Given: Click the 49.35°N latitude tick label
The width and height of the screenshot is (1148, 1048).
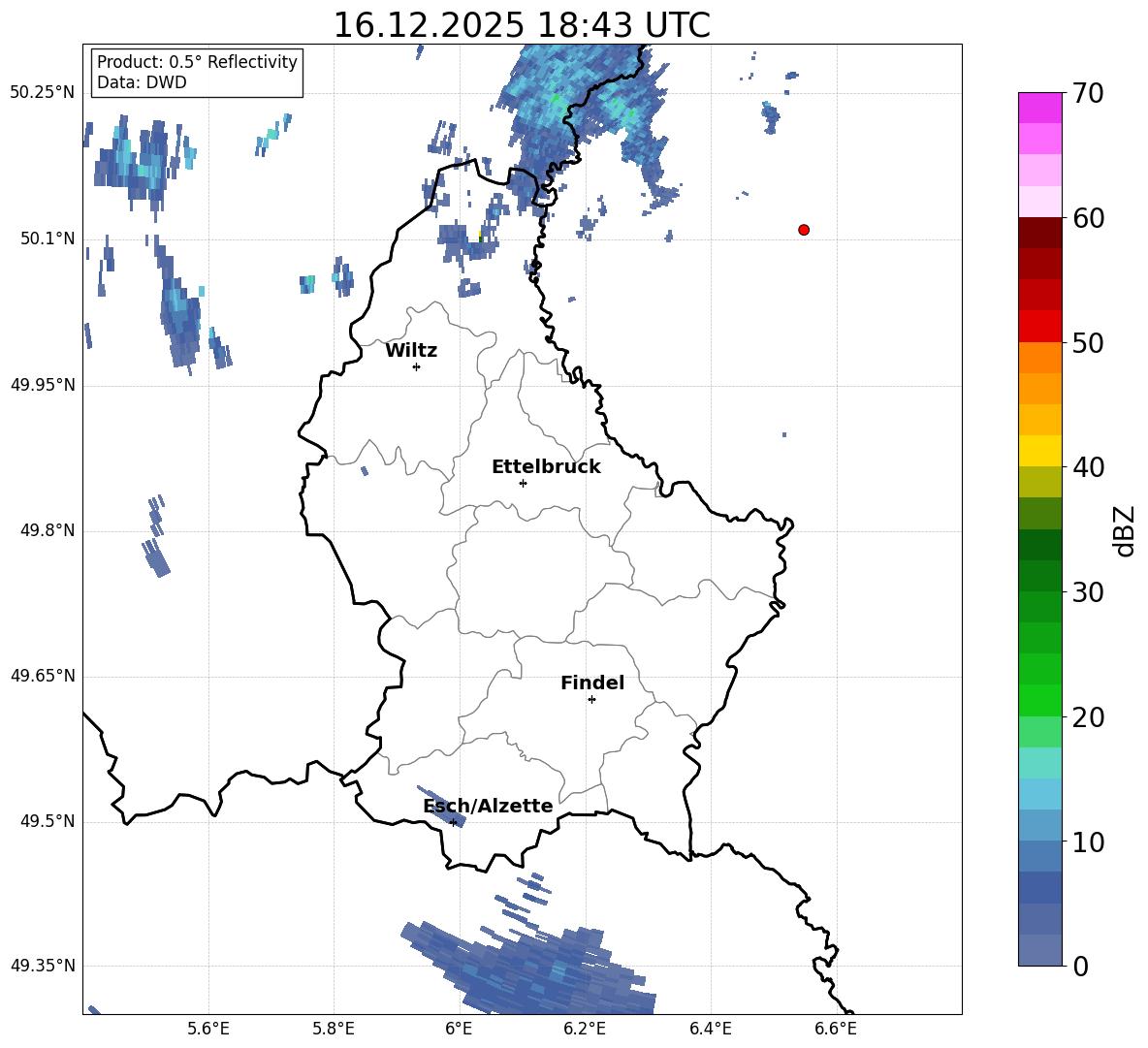Looking at the screenshot, I should (43, 967).
